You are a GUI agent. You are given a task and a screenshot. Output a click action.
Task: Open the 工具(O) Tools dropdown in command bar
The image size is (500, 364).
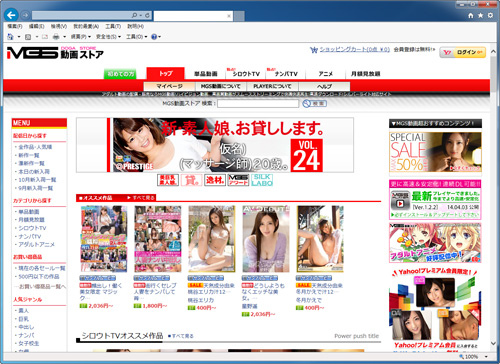pyautogui.click(x=136, y=37)
